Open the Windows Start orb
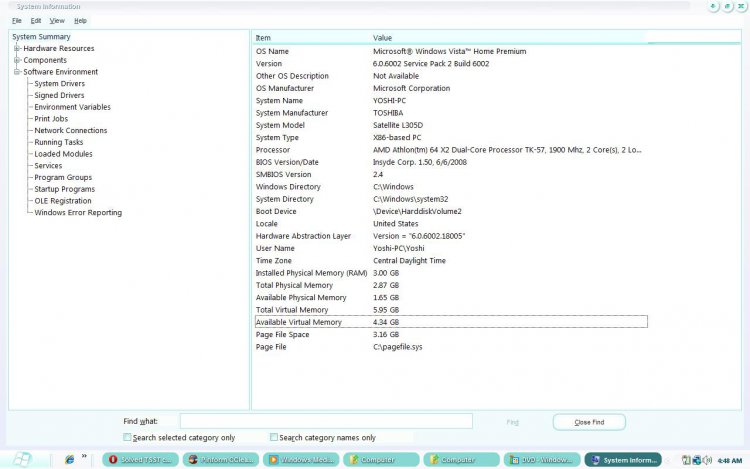Image resolution: width=750 pixels, height=469 pixels. coord(22,459)
